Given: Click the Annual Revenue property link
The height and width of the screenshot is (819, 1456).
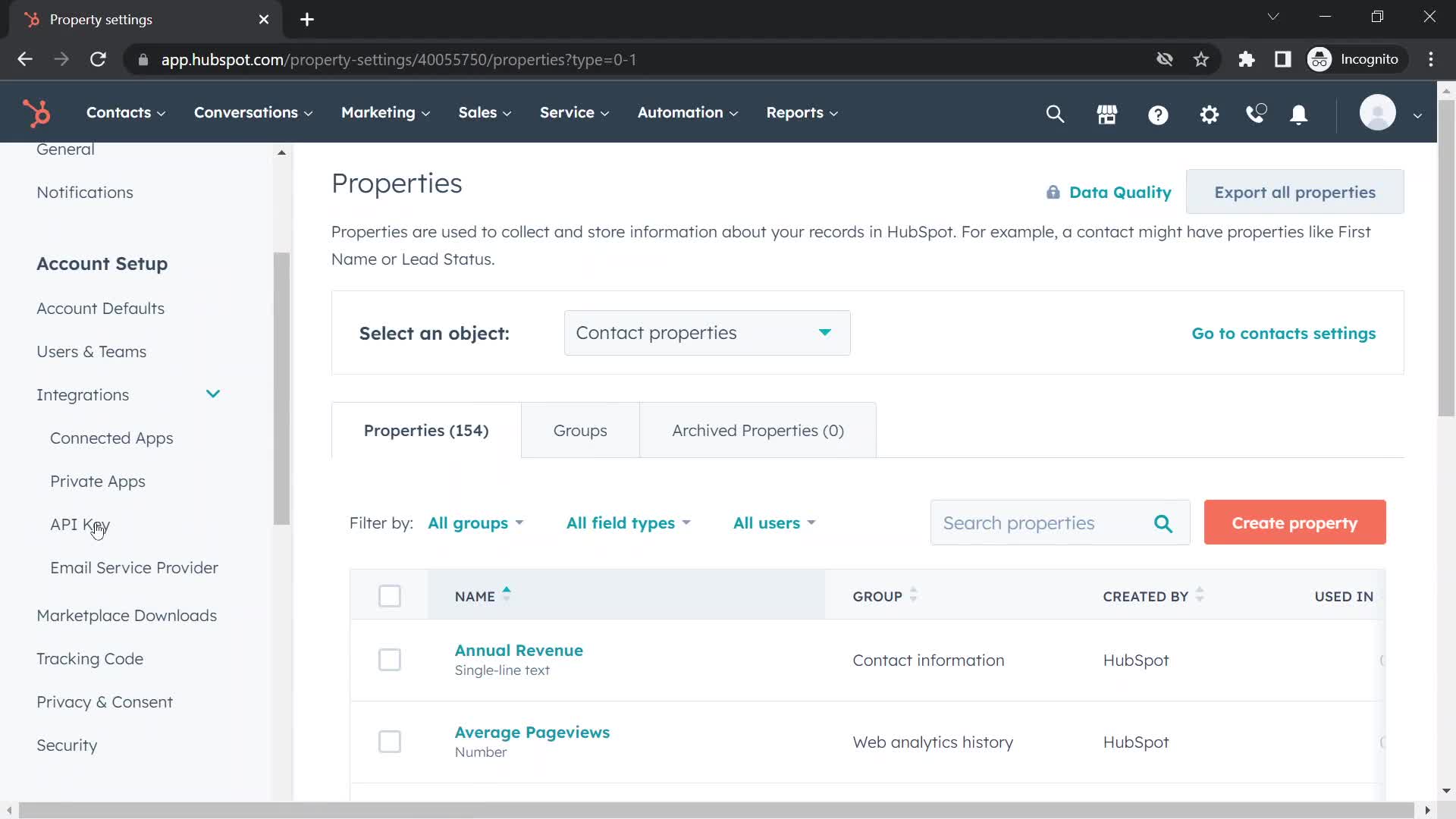Looking at the screenshot, I should pos(518,650).
